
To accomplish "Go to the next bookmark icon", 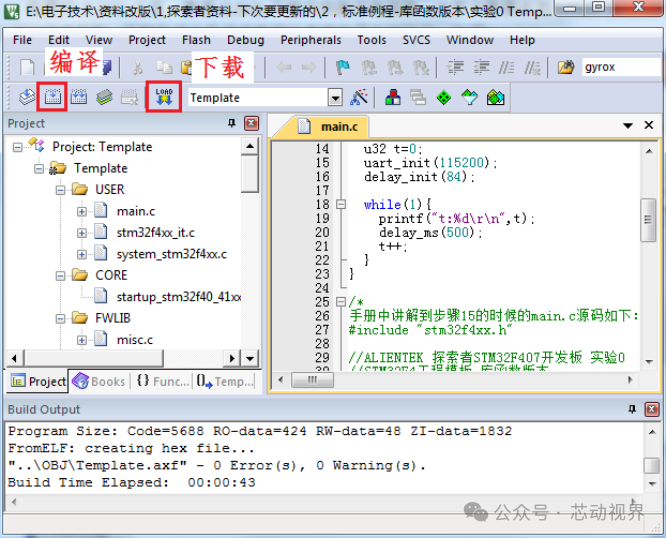I will tap(395, 67).
